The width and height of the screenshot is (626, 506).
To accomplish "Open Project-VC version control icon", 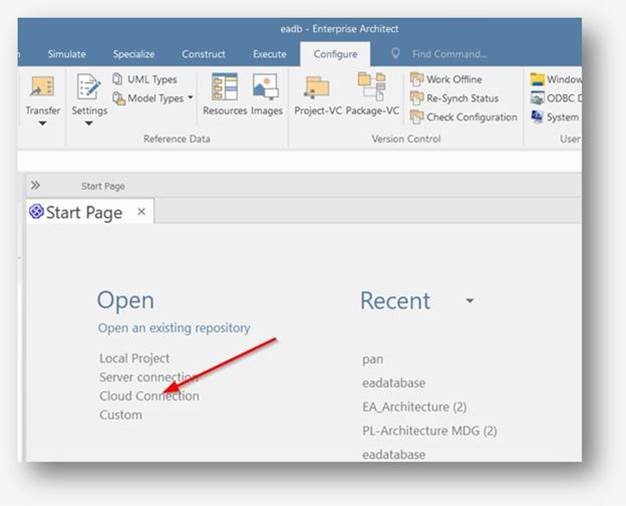I will (x=317, y=87).
